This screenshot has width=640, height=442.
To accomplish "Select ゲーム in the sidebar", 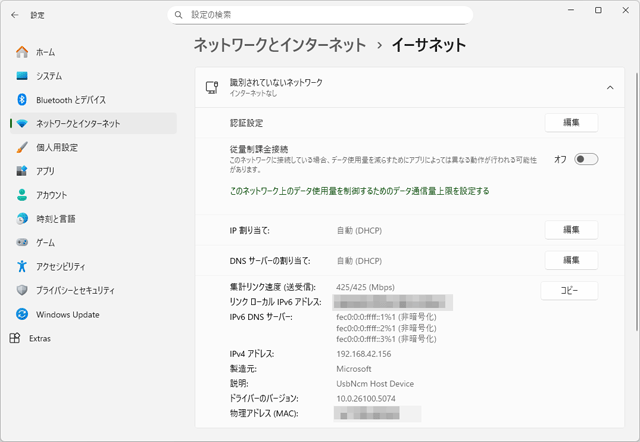I will pos(45,243).
